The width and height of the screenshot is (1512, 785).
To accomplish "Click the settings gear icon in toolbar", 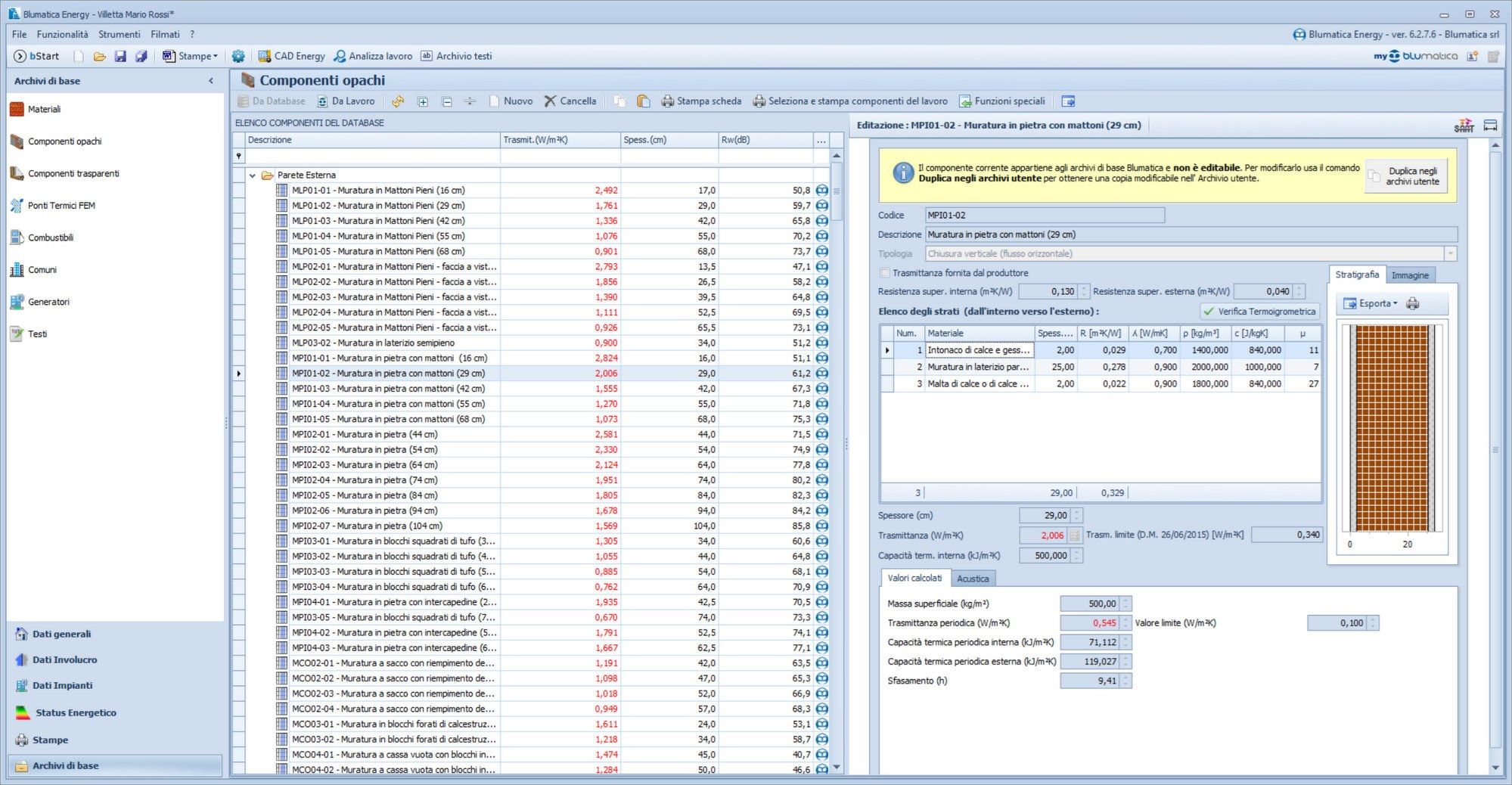I will point(238,56).
